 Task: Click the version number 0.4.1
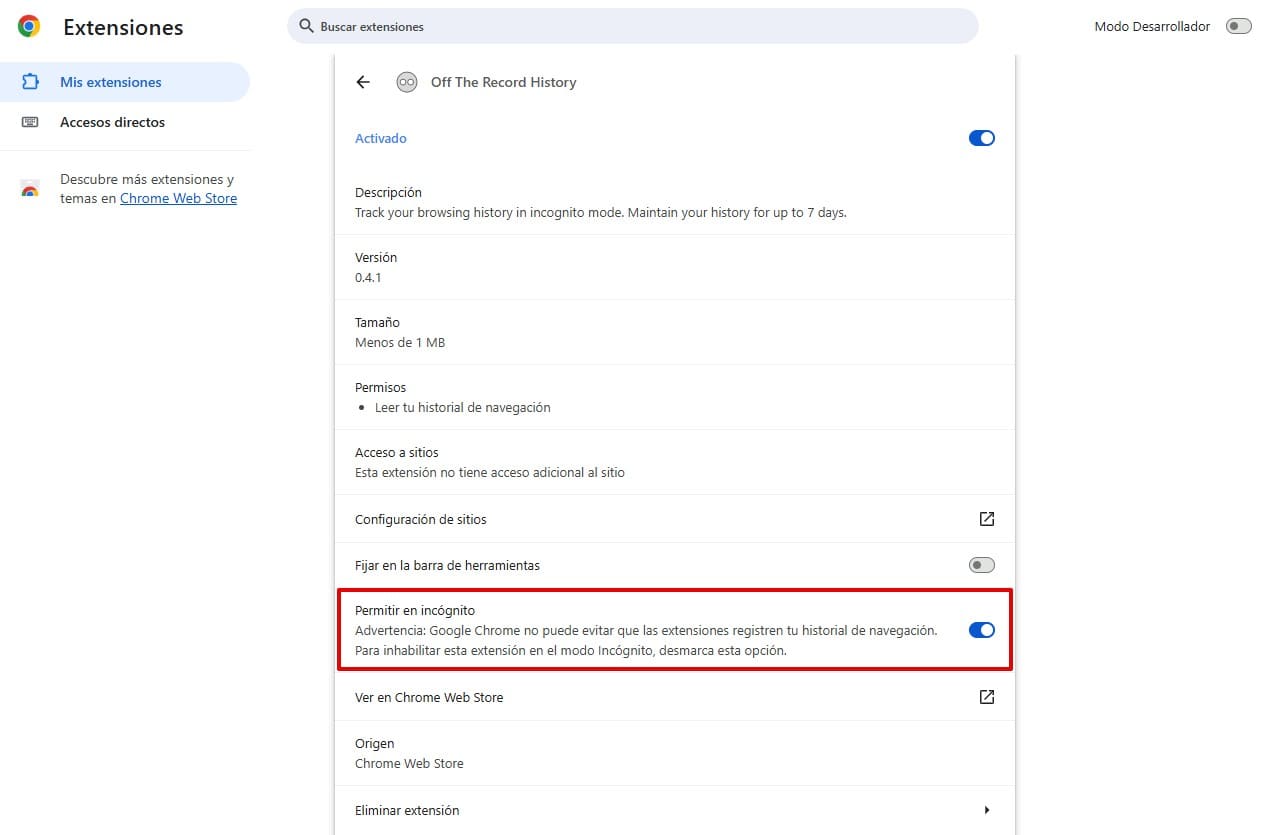(368, 277)
